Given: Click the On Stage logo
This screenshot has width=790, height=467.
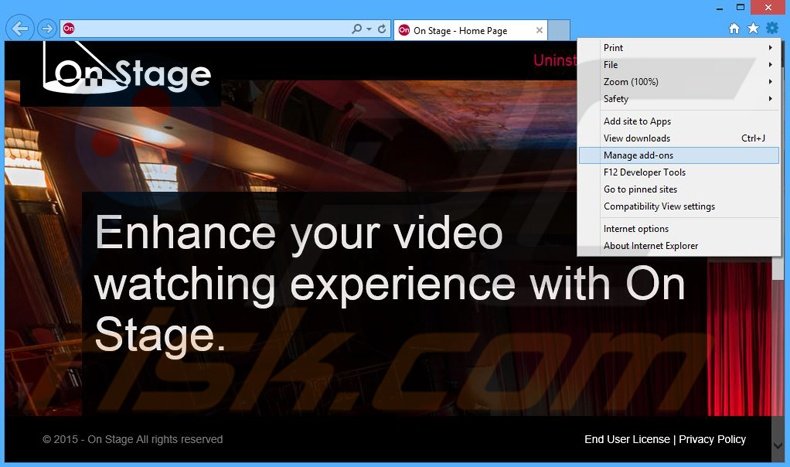Looking at the screenshot, I should point(126,68).
